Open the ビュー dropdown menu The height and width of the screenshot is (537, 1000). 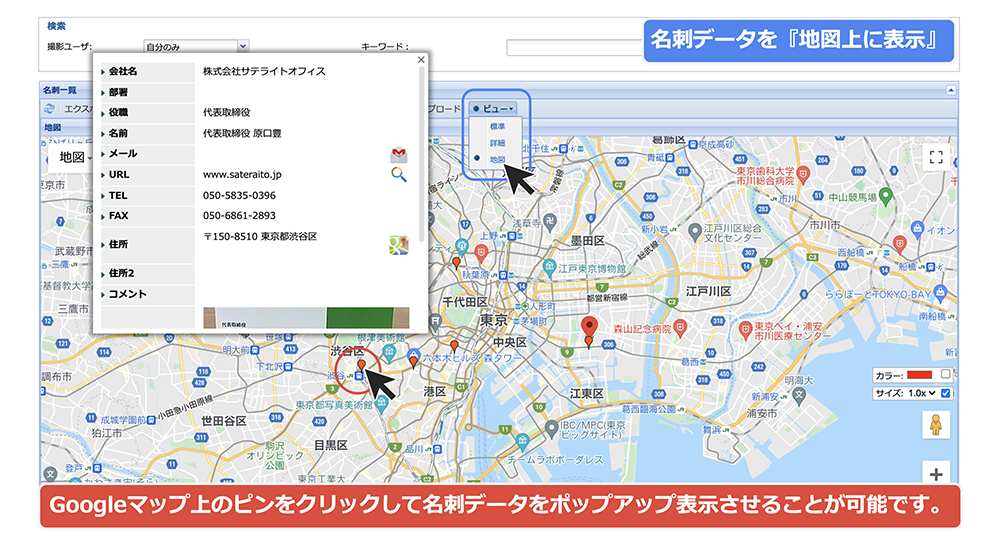tap(494, 108)
